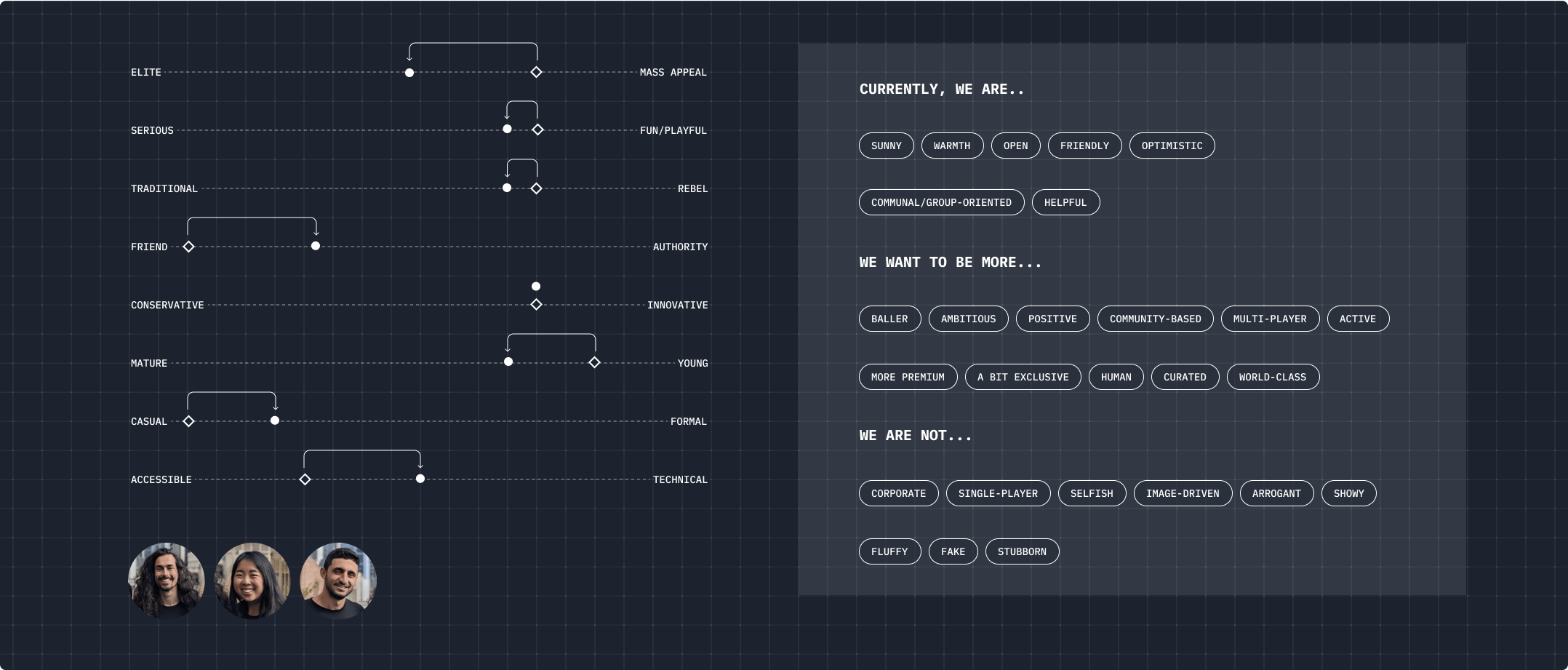Click the A BIT EXCLUSIVE tag
Viewport: 1568px width, 670px height.
1023,377
